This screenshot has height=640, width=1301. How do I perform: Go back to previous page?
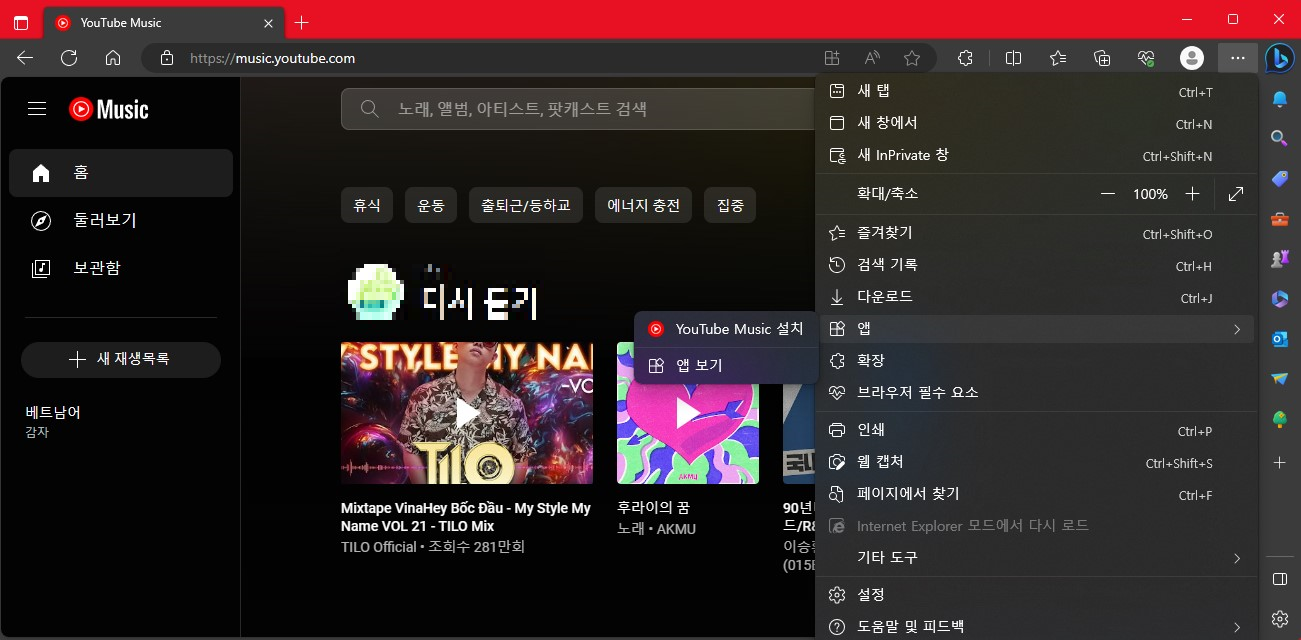point(25,58)
